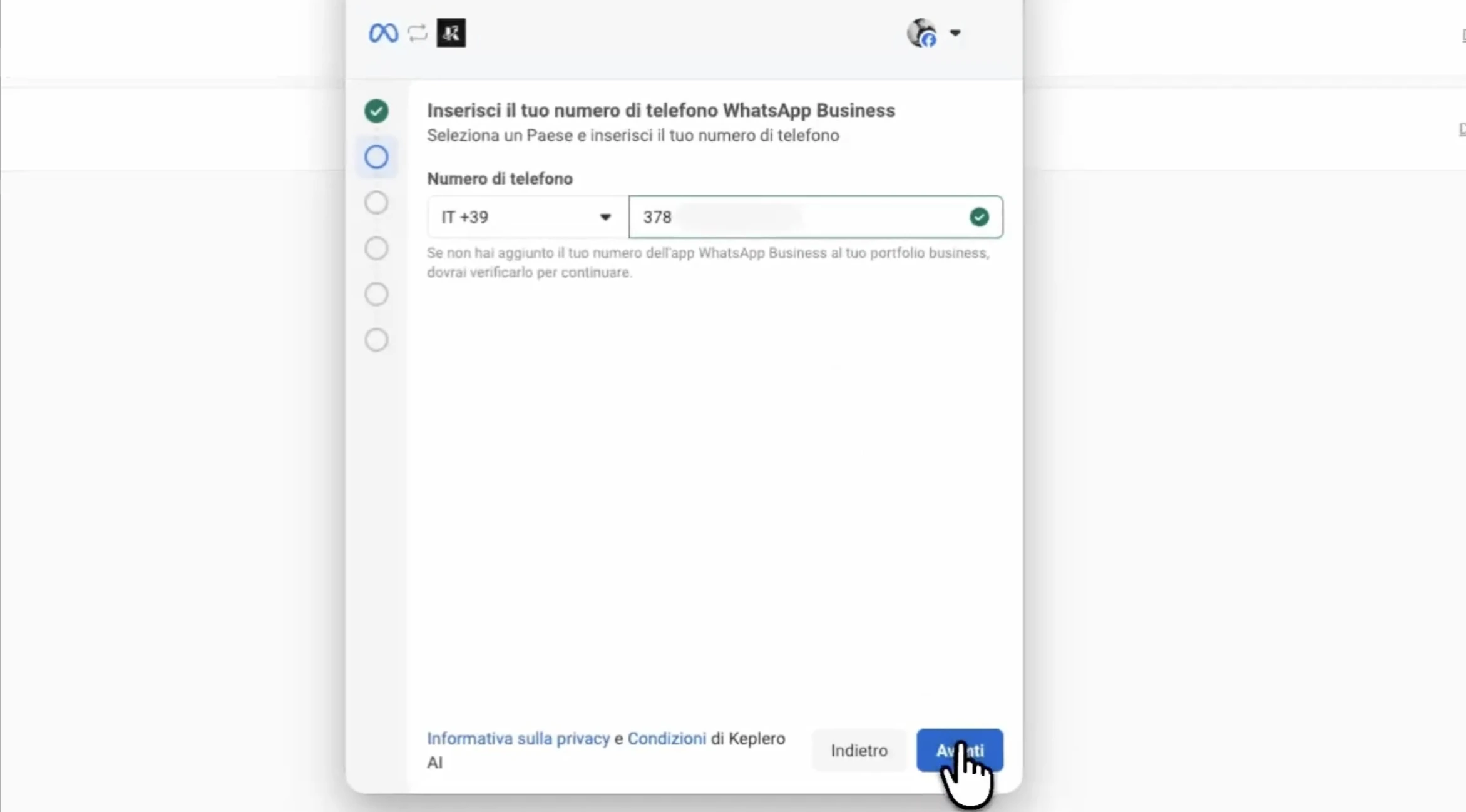
Task: Open Informativa sulla privacy link
Action: (518, 738)
